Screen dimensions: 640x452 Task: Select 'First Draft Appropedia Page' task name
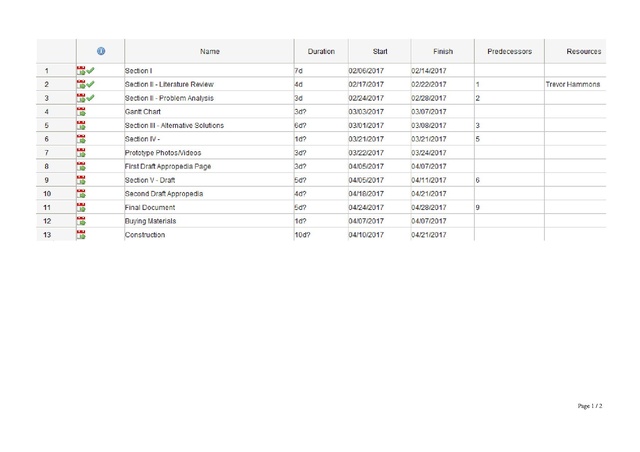(x=168, y=166)
